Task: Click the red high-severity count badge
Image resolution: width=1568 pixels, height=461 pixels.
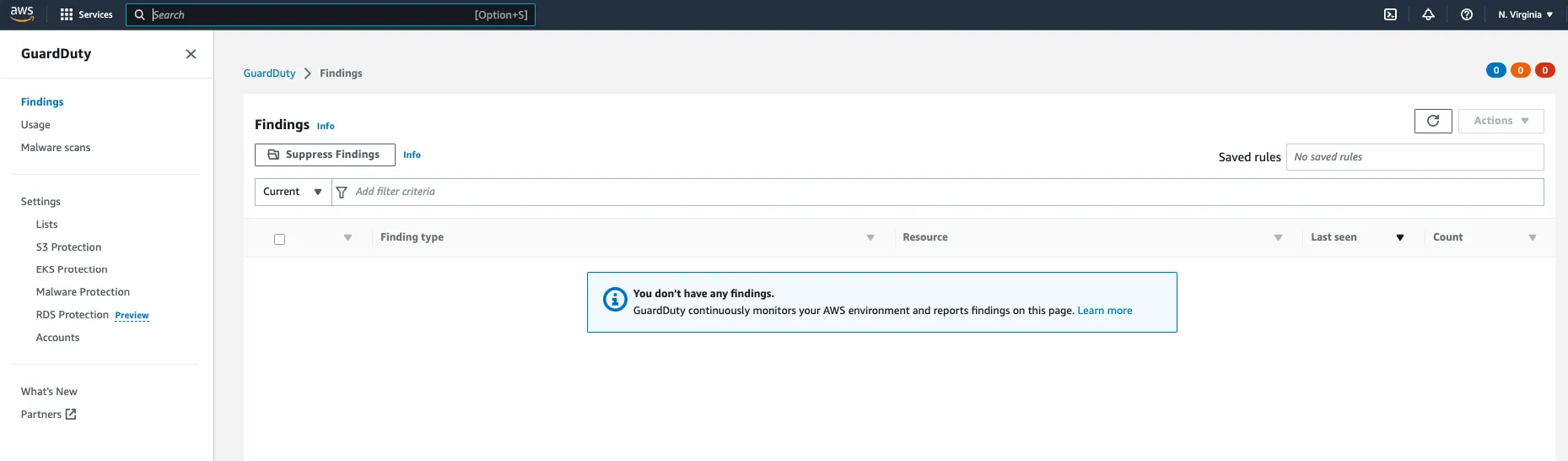Action: (x=1545, y=70)
